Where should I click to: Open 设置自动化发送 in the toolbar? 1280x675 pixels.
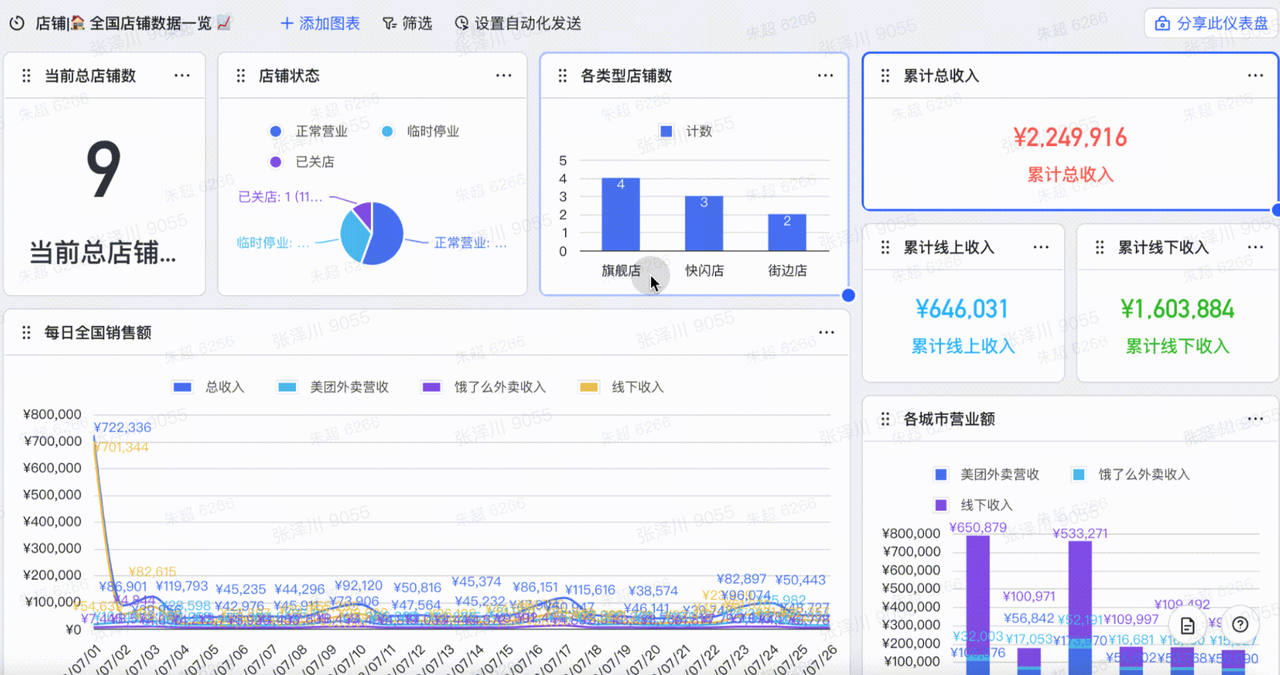[x=517, y=23]
